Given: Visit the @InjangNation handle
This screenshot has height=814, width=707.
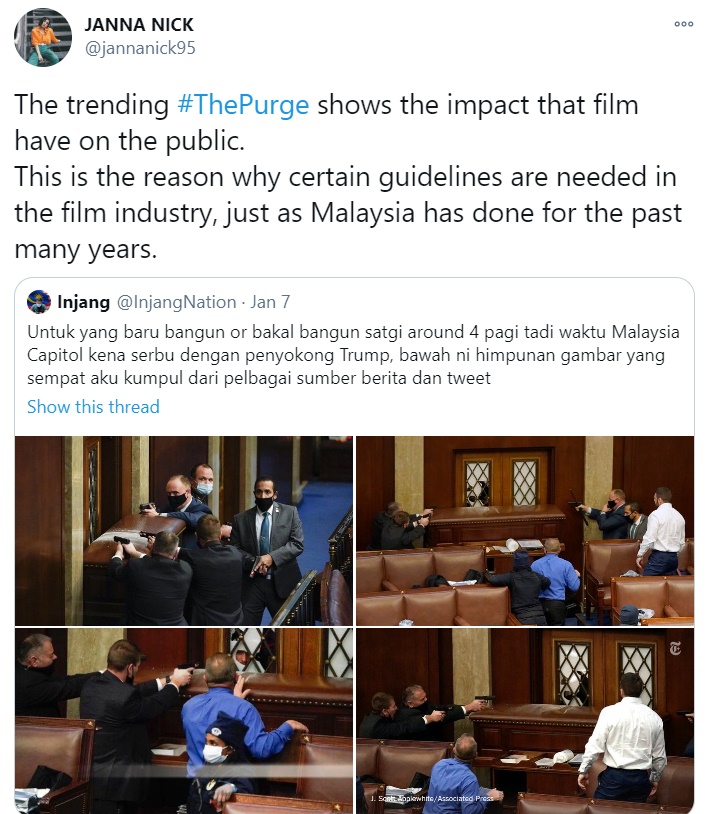Looking at the screenshot, I should tap(176, 302).
